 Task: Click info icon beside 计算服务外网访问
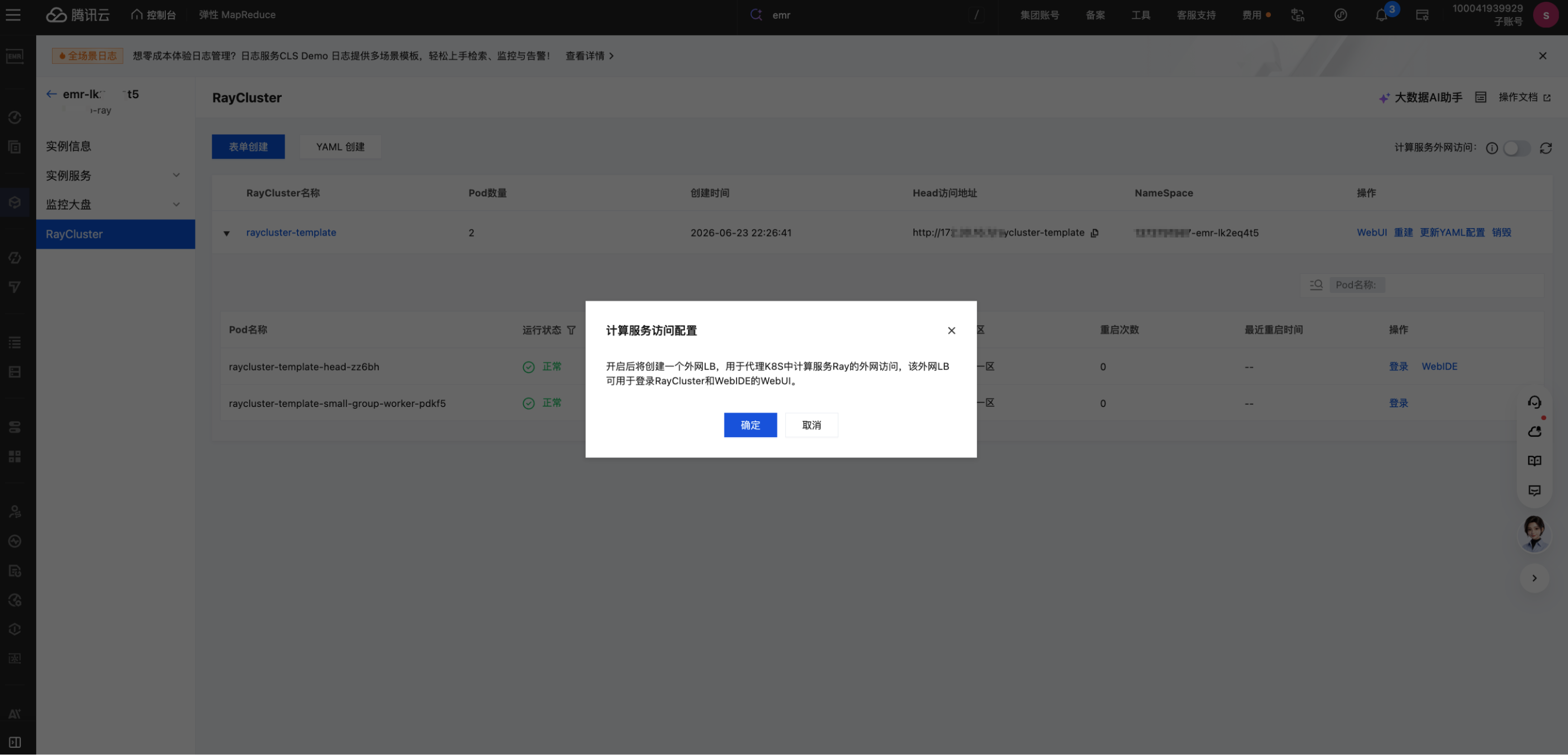tap(1492, 148)
